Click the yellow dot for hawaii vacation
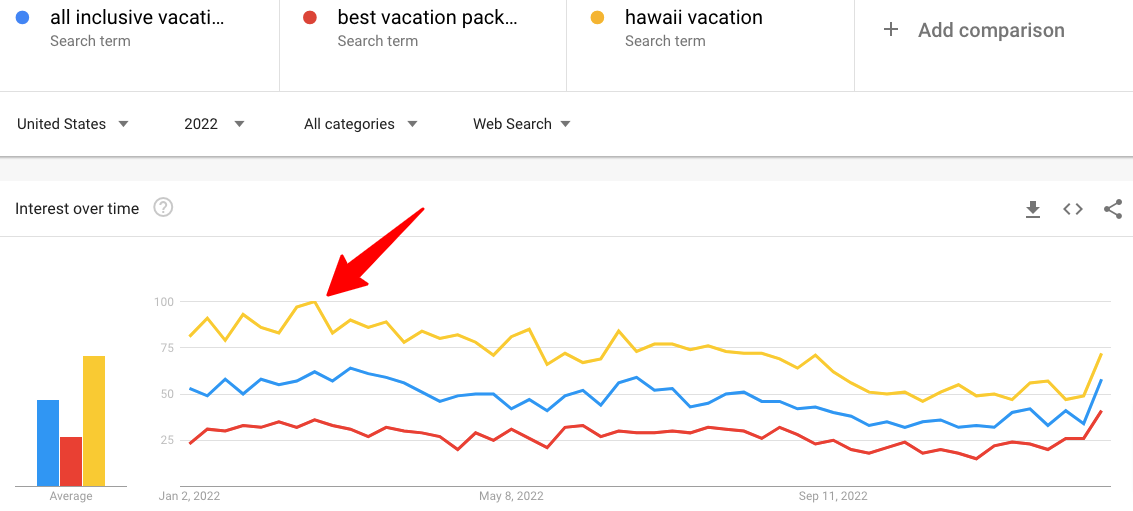This screenshot has width=1133, height=511. coord(598,18)
